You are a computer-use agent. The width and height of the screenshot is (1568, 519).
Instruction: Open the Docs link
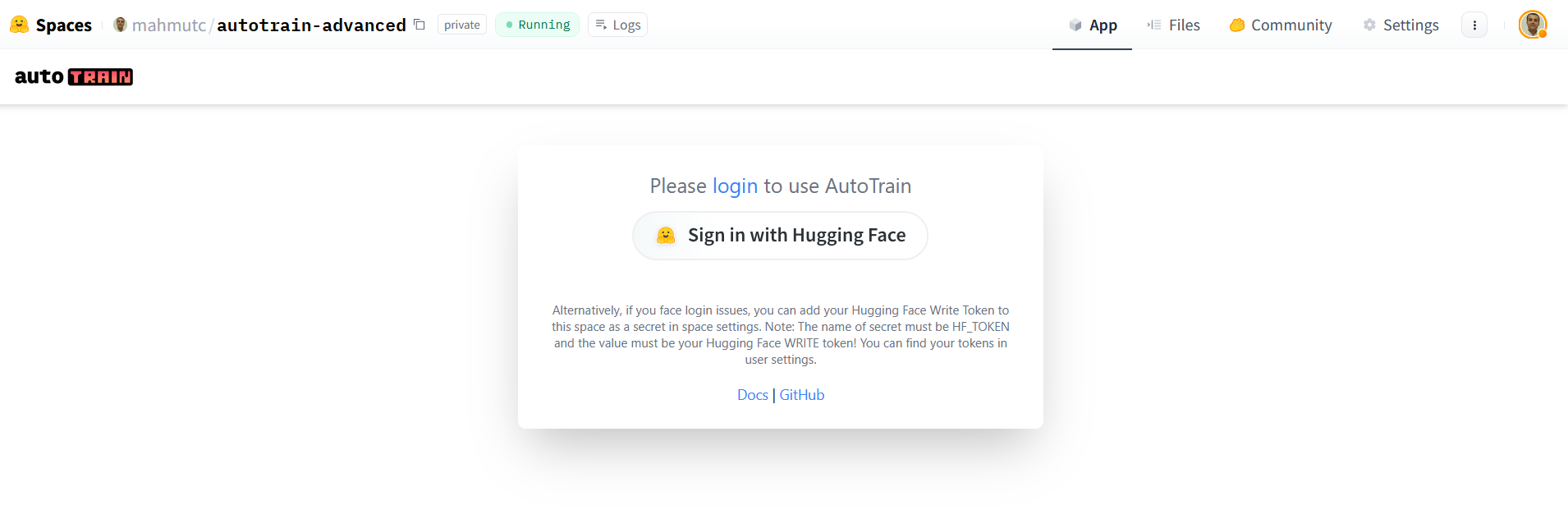(752, 395)
